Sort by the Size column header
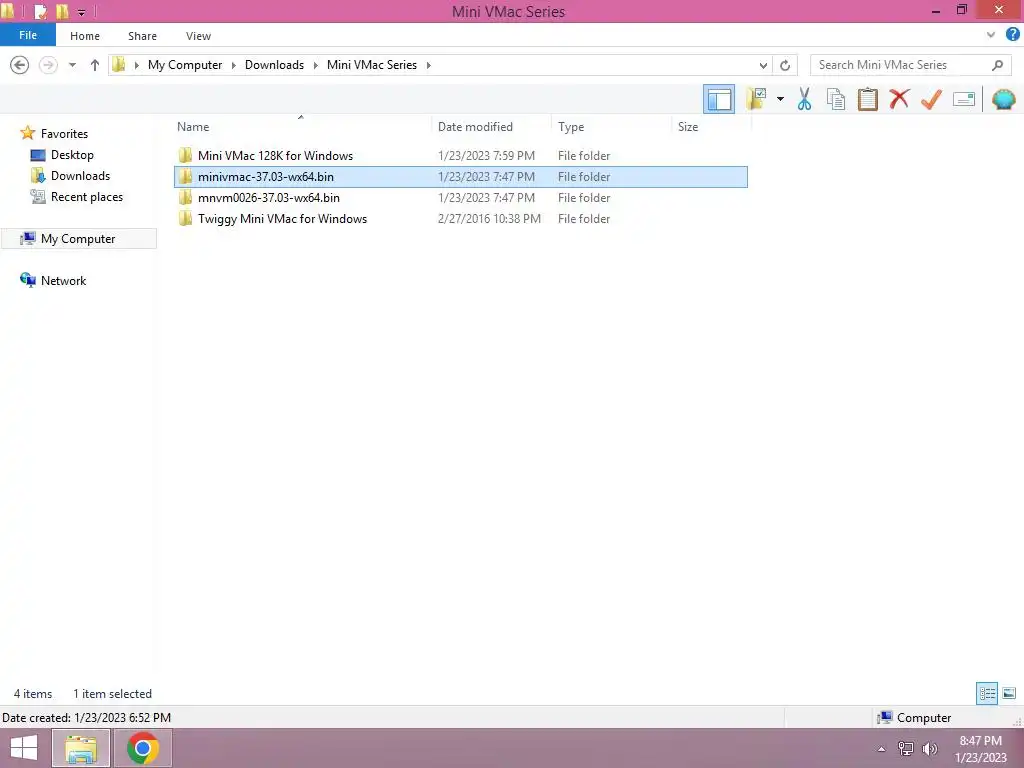Viewport: 1024px width, 768px height. tap(711, 127)
